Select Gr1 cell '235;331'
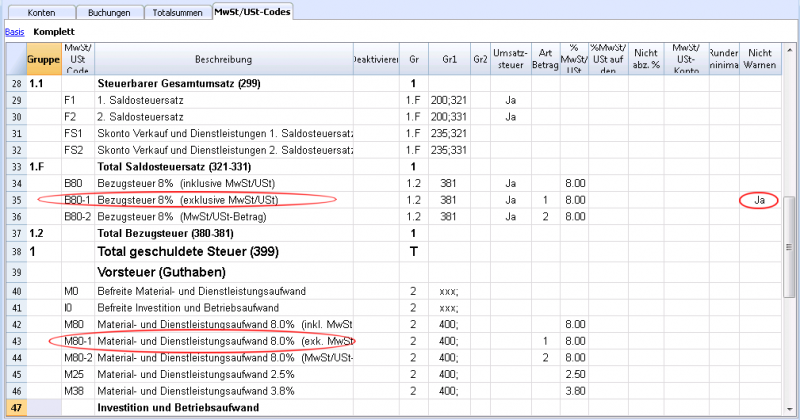The image size is (800, 420). click(x=449, y=150)
